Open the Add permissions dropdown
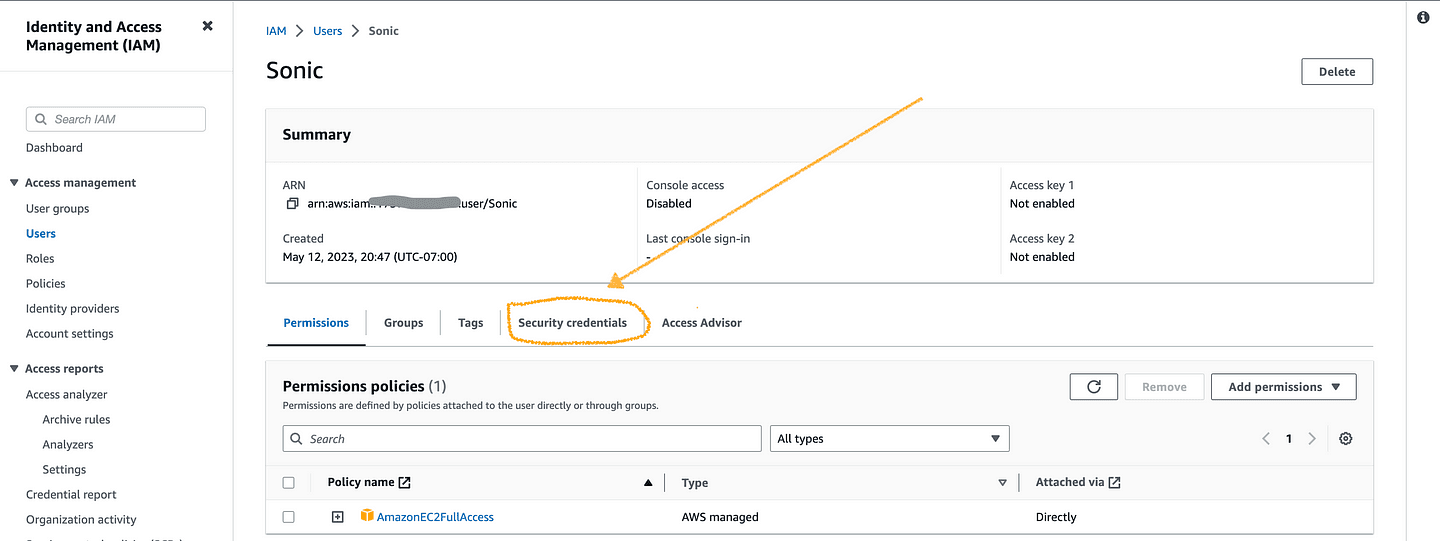This screenshot has height=541, width=1440. [x=1283, y=387]
